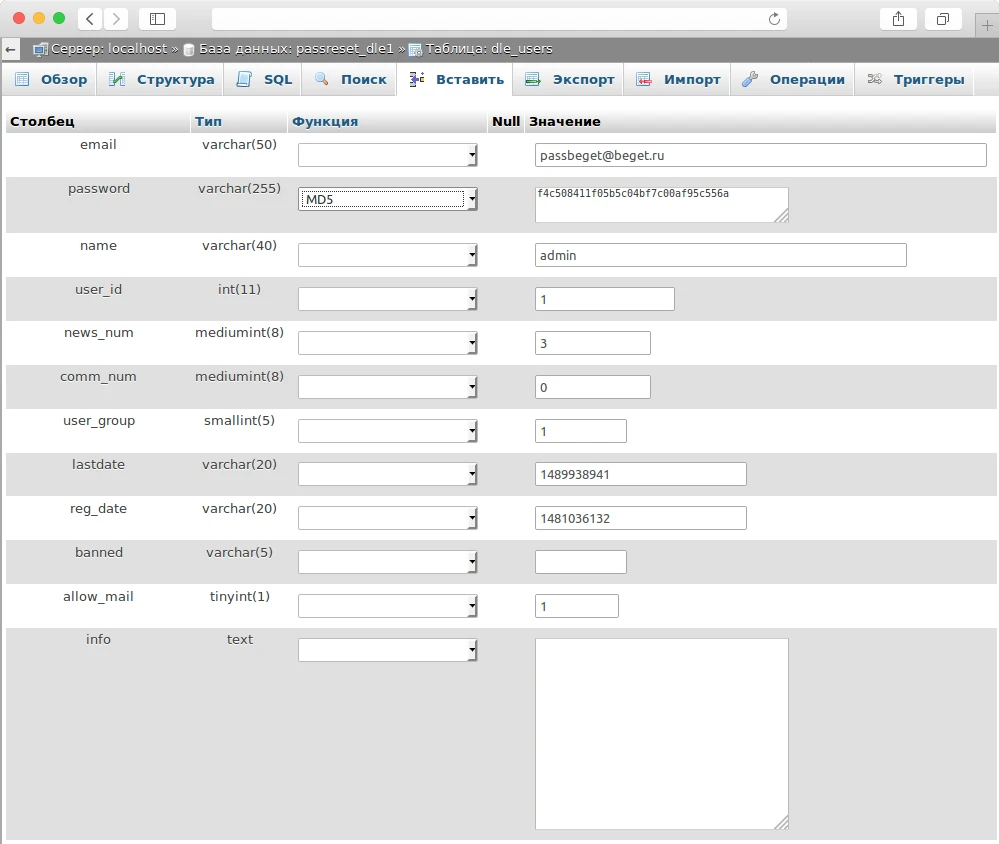999x844 pixels.
Task: Click the Функция column header link
Action: pos(324,121)
